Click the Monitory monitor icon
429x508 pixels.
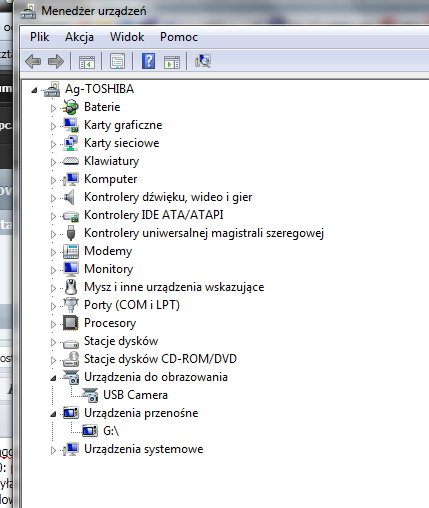[x=71, y=269]
